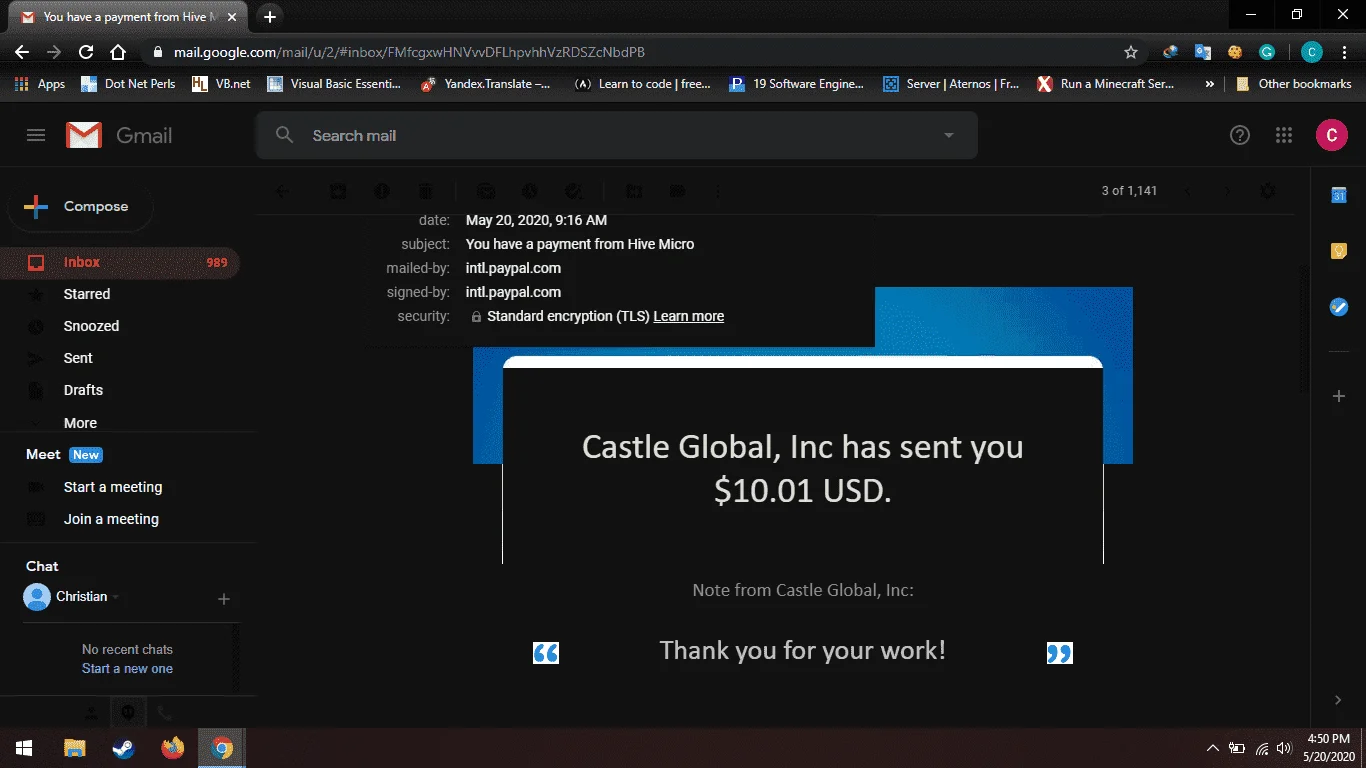Viewport: 1366px width, 768px height.
Task: Open a new browser tab
Action: coord(269,17)
